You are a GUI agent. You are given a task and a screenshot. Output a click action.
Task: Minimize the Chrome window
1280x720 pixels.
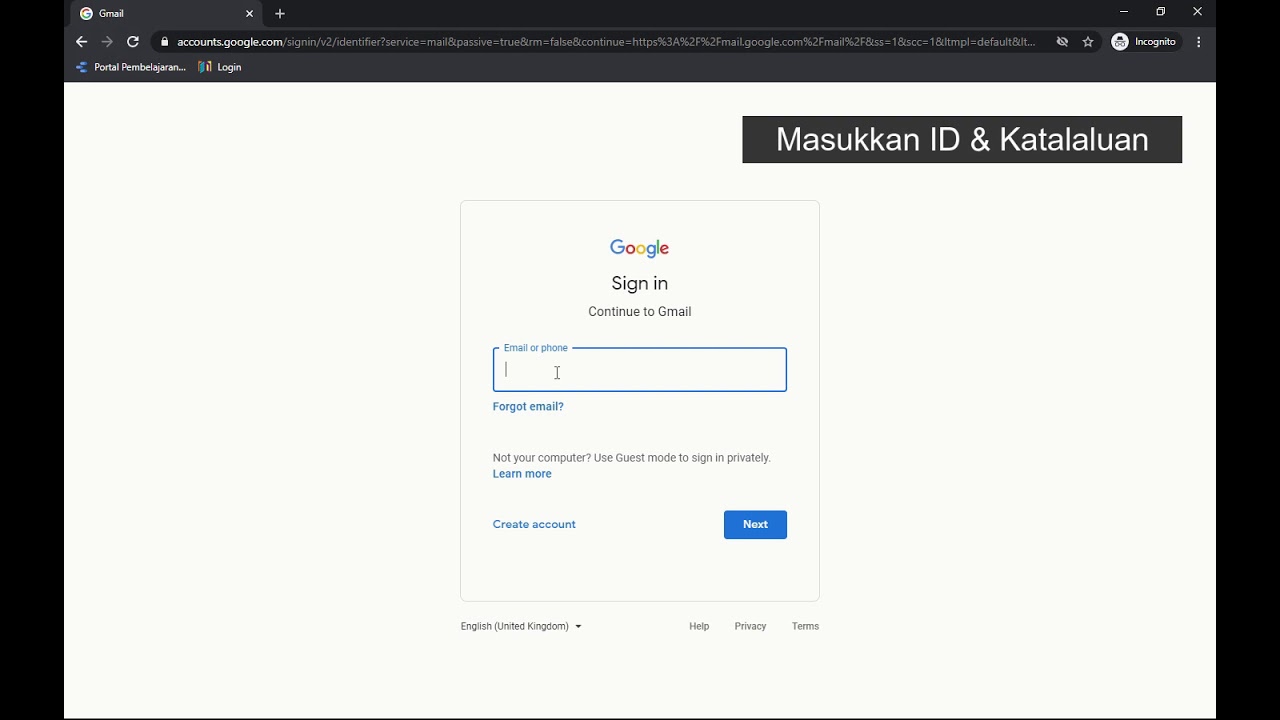tap(1124, 12)
